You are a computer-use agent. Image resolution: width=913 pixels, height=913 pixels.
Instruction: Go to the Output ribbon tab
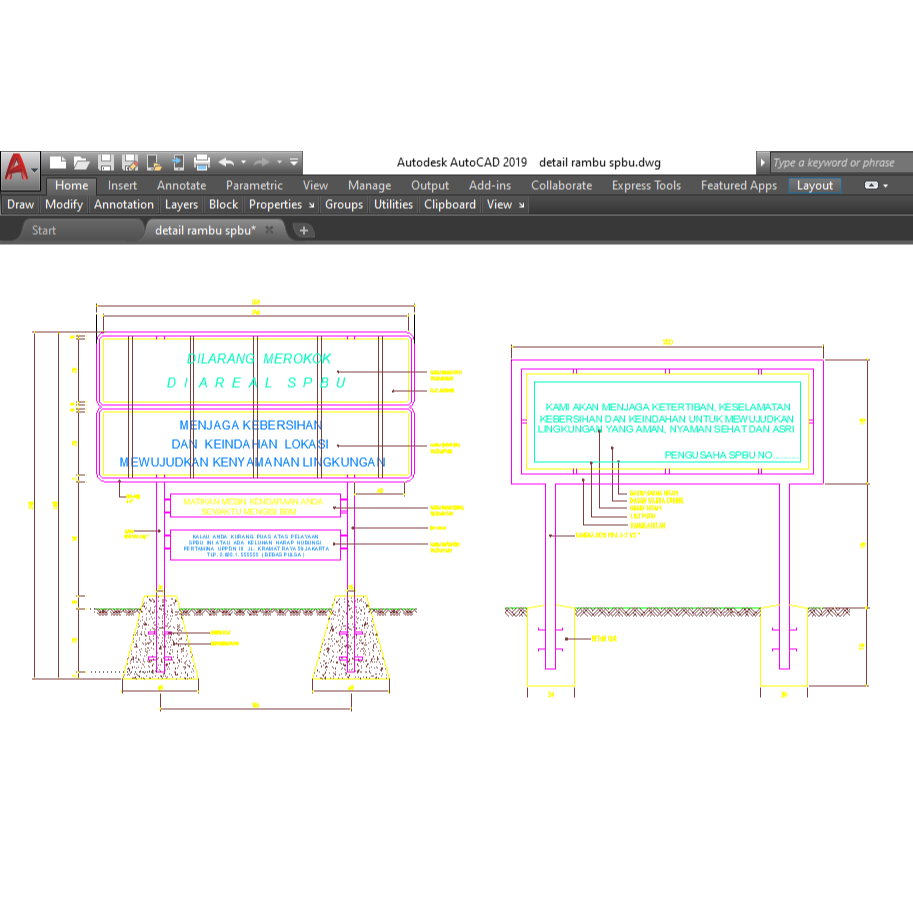(430, 186)
